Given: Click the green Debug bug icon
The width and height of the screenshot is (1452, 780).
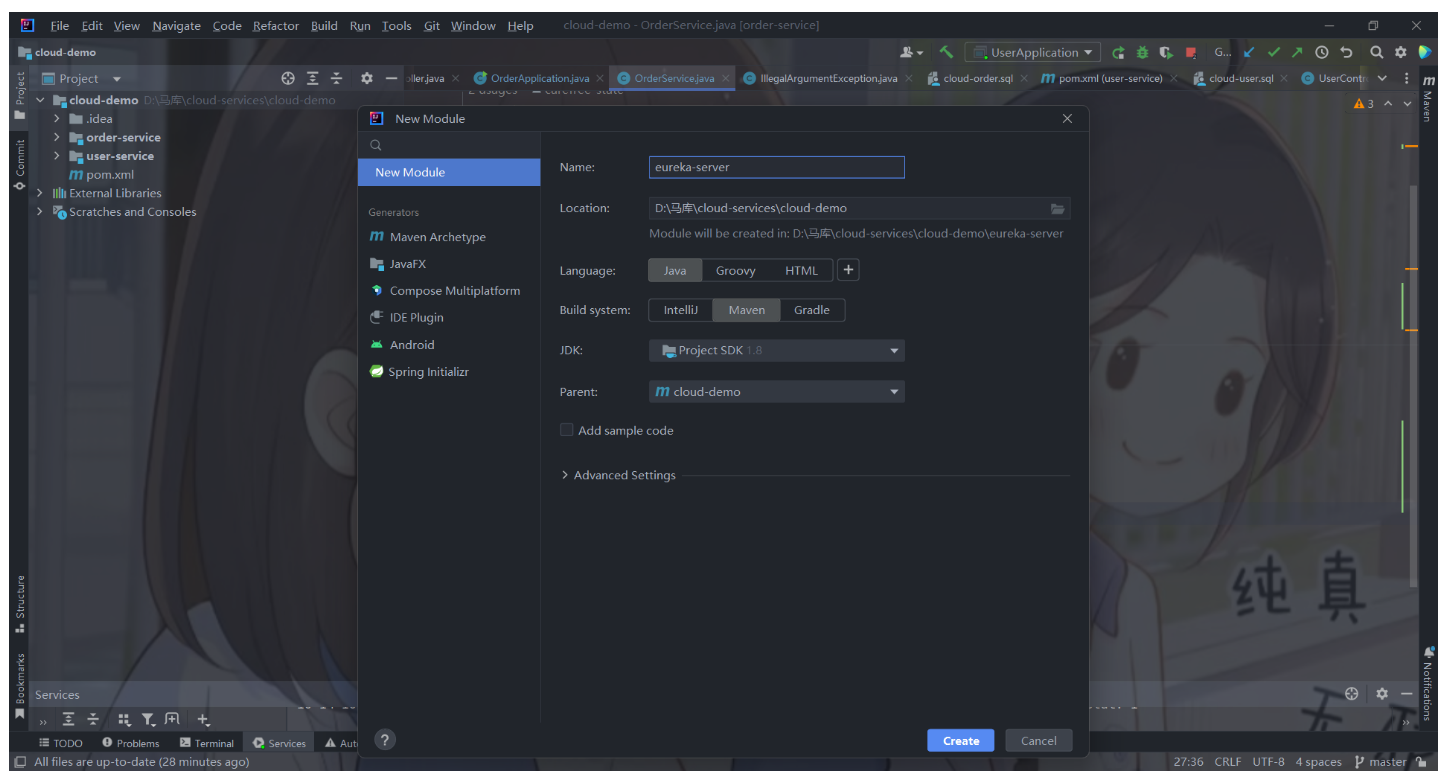Looking at the screenshot, I should 1142,52.
